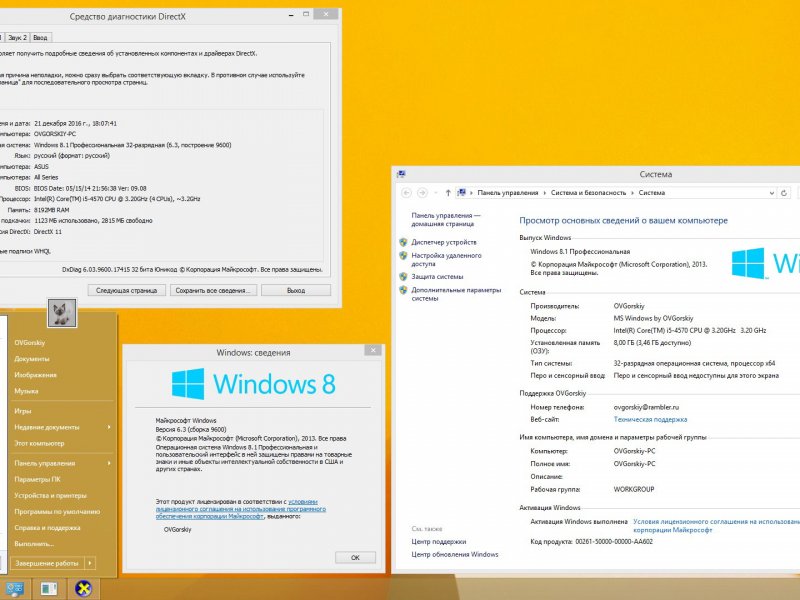Open Условия лицензионного соглашения link in Система
Viewport: 800px width, 600px height.
716,526
